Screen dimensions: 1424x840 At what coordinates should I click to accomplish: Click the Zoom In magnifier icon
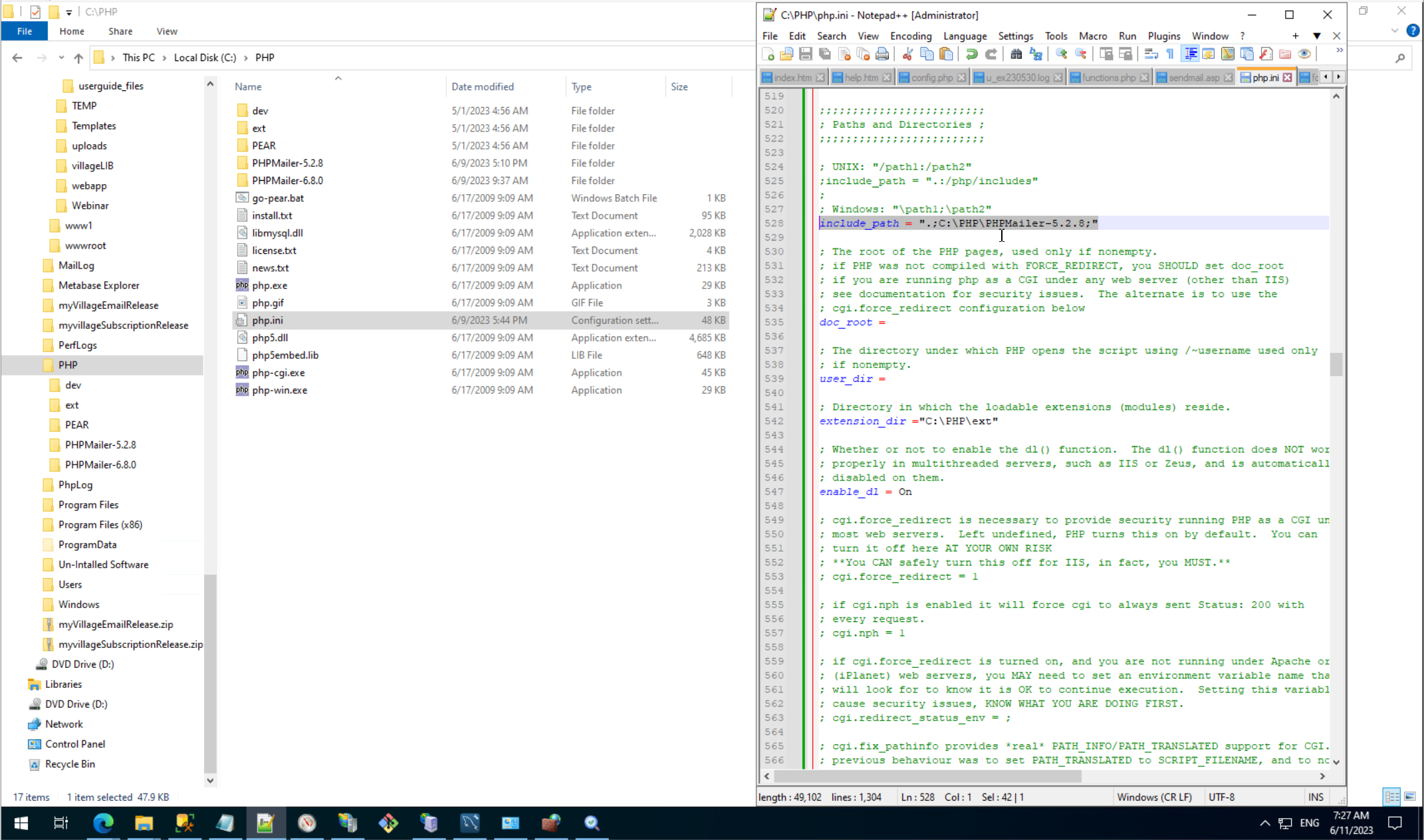point(1061,54)
